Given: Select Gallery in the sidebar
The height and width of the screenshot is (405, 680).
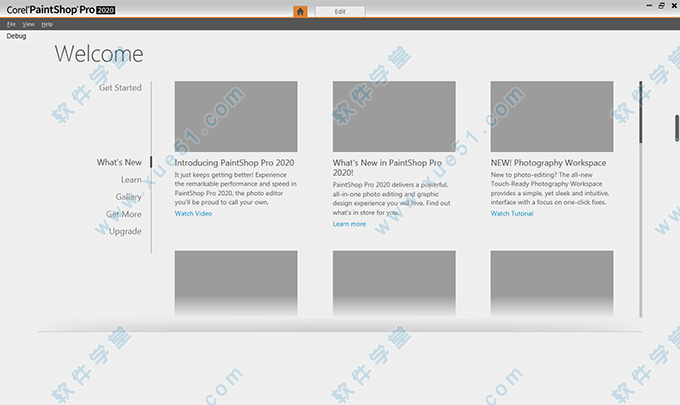Looking at the screenshot, I should 128,197.
